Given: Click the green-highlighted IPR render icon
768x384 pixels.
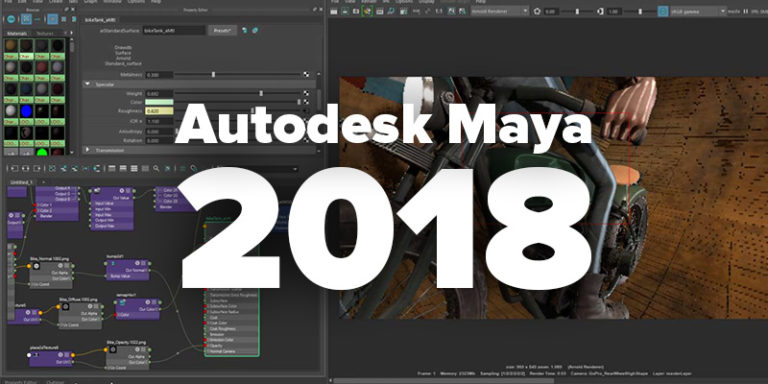Looking at the screenshot, I should (x=367, y=11).
